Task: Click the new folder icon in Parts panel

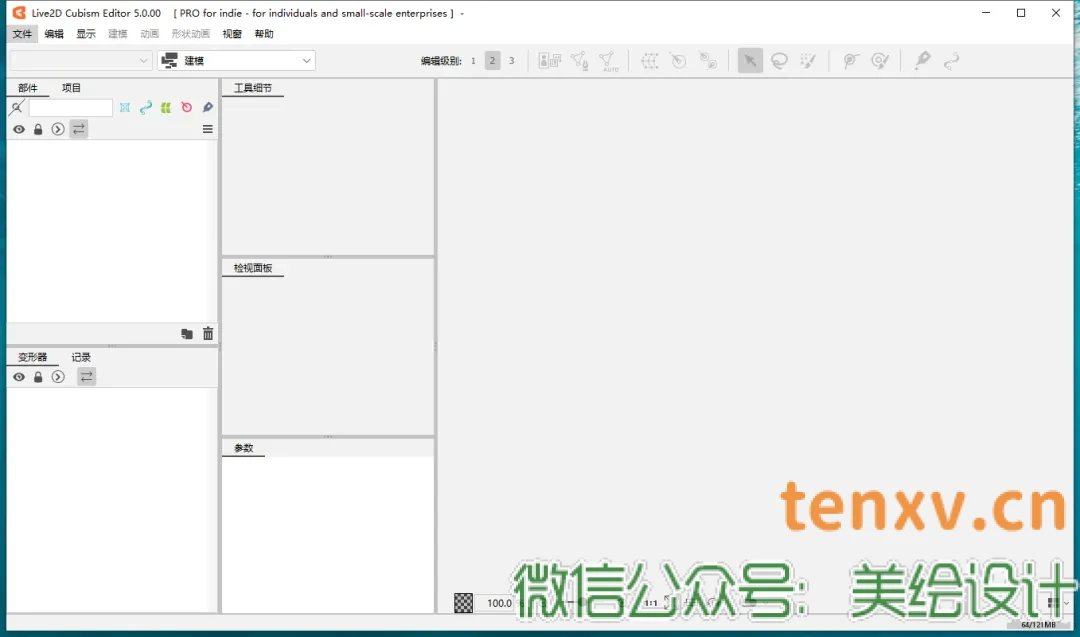Action: (x=187, y=334)
